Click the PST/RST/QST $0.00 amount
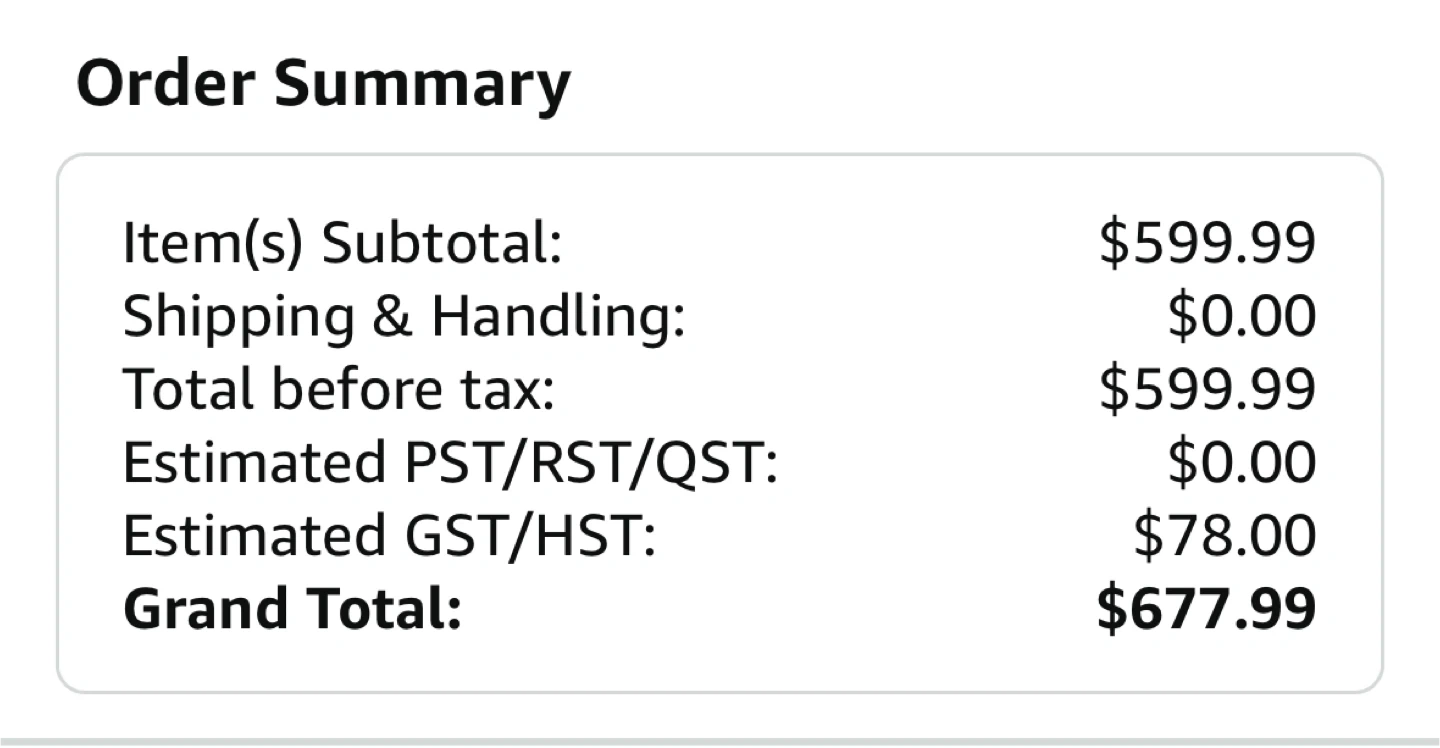 [x=1241, y=463]
